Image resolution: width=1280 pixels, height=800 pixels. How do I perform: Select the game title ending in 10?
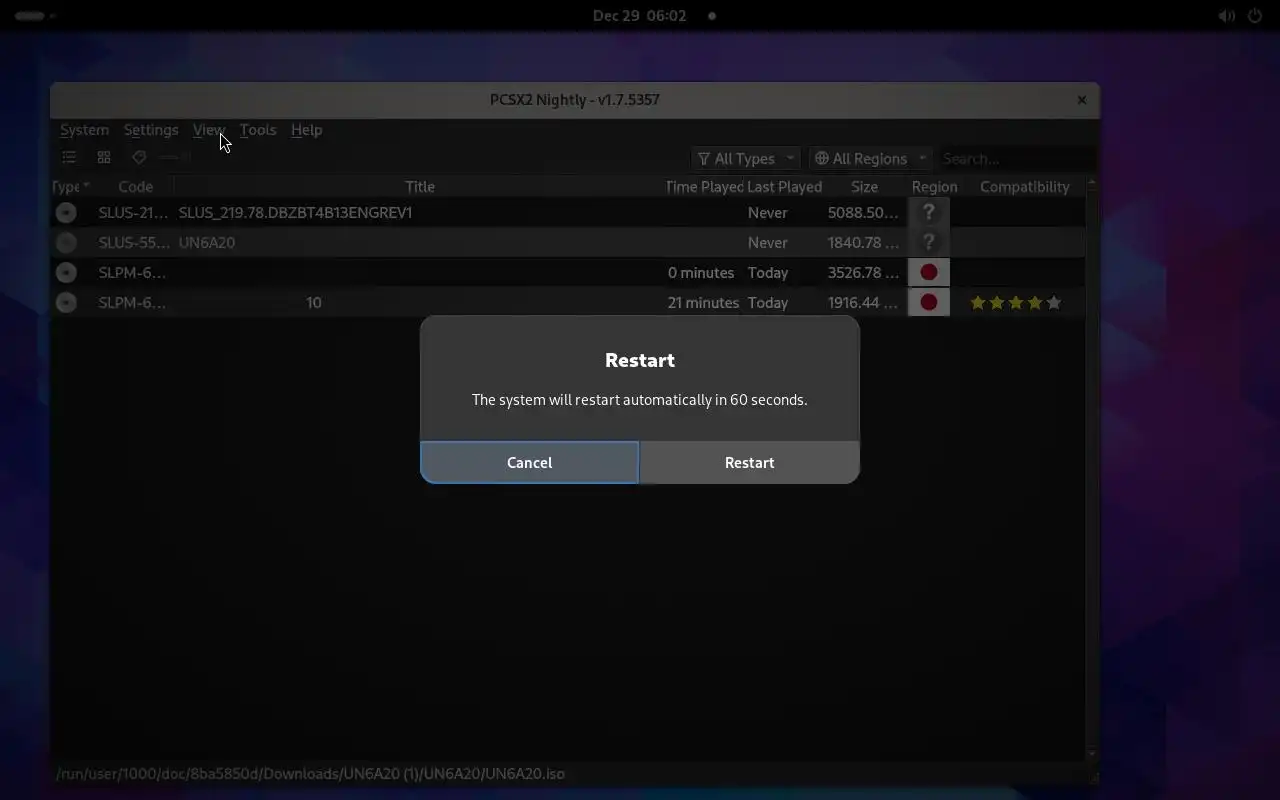(314, 302)
